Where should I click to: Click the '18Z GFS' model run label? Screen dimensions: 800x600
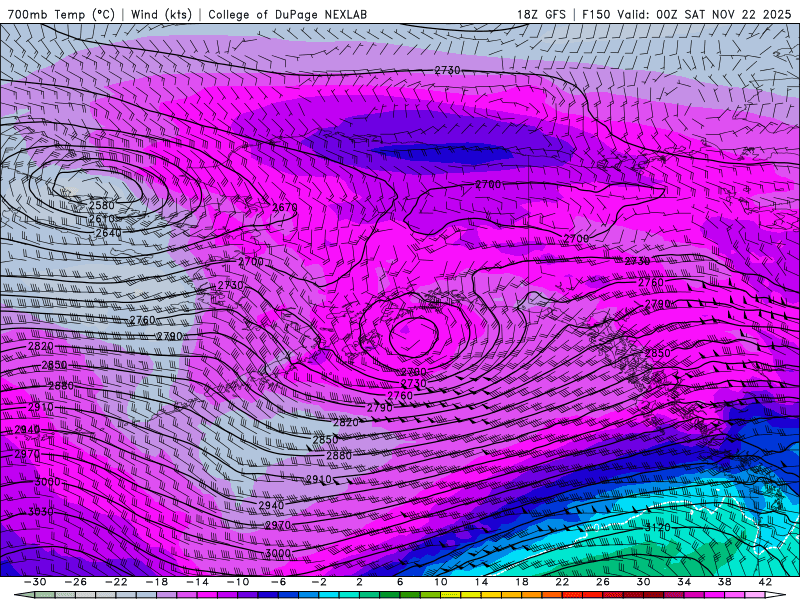click(x=541, y=14)
